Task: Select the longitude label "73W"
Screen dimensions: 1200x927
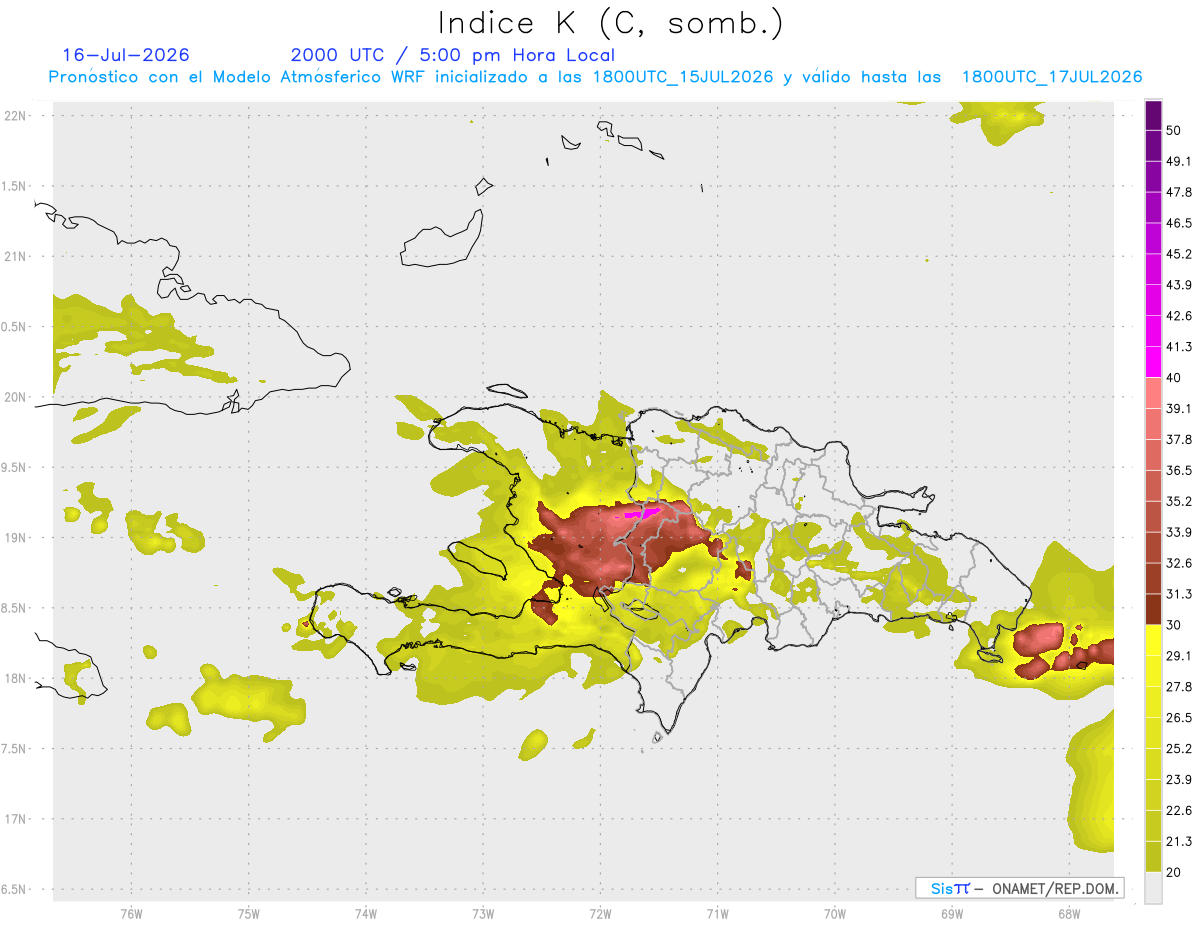Action: click(x=483, y=913)
